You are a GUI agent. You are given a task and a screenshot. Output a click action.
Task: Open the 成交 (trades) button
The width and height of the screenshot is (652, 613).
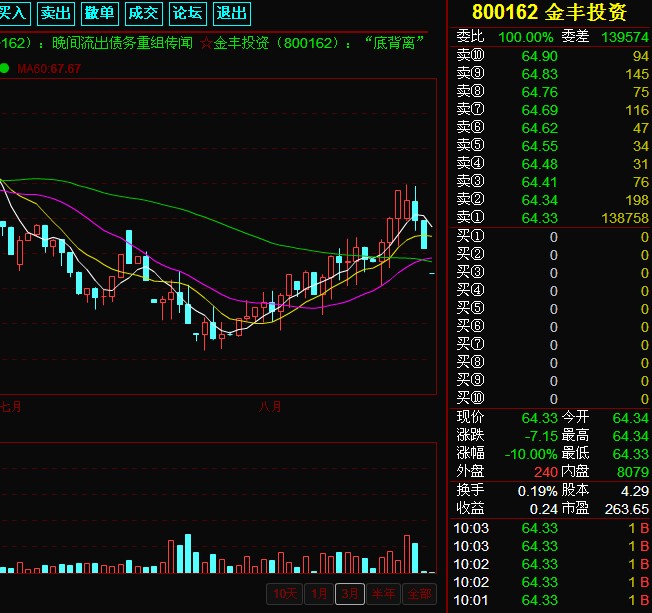[x=143, y=13]
